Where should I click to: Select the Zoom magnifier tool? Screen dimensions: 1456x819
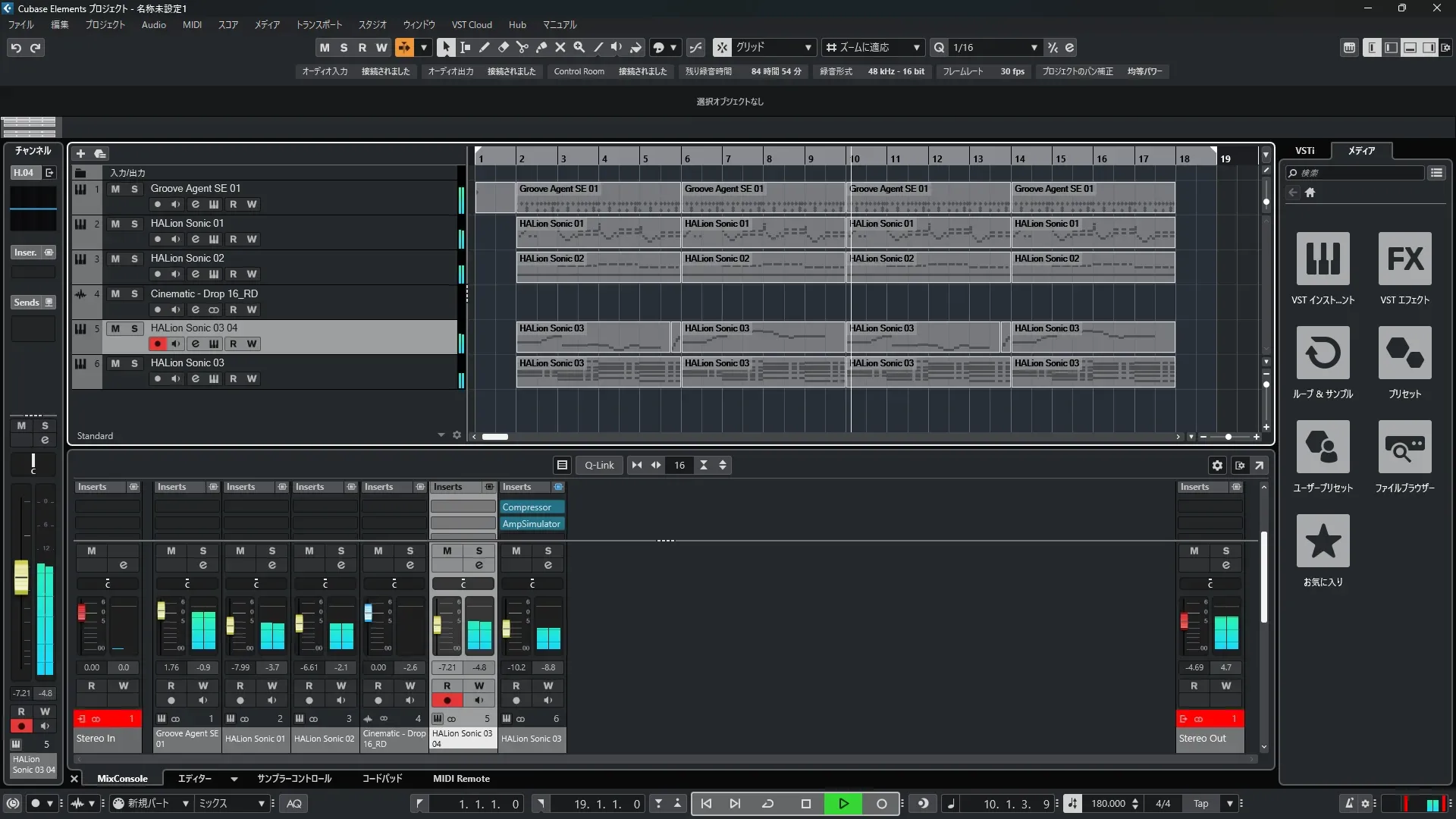[579, 47]
